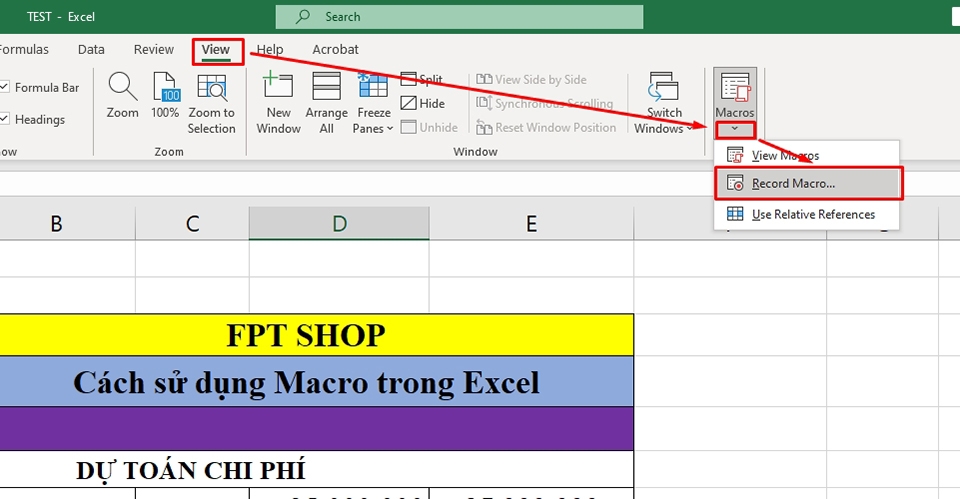960x499 pixels.
Task: Click the 'DỰ TOÁN CHI PHÍ' cell
Action: (x=317, y=470)
